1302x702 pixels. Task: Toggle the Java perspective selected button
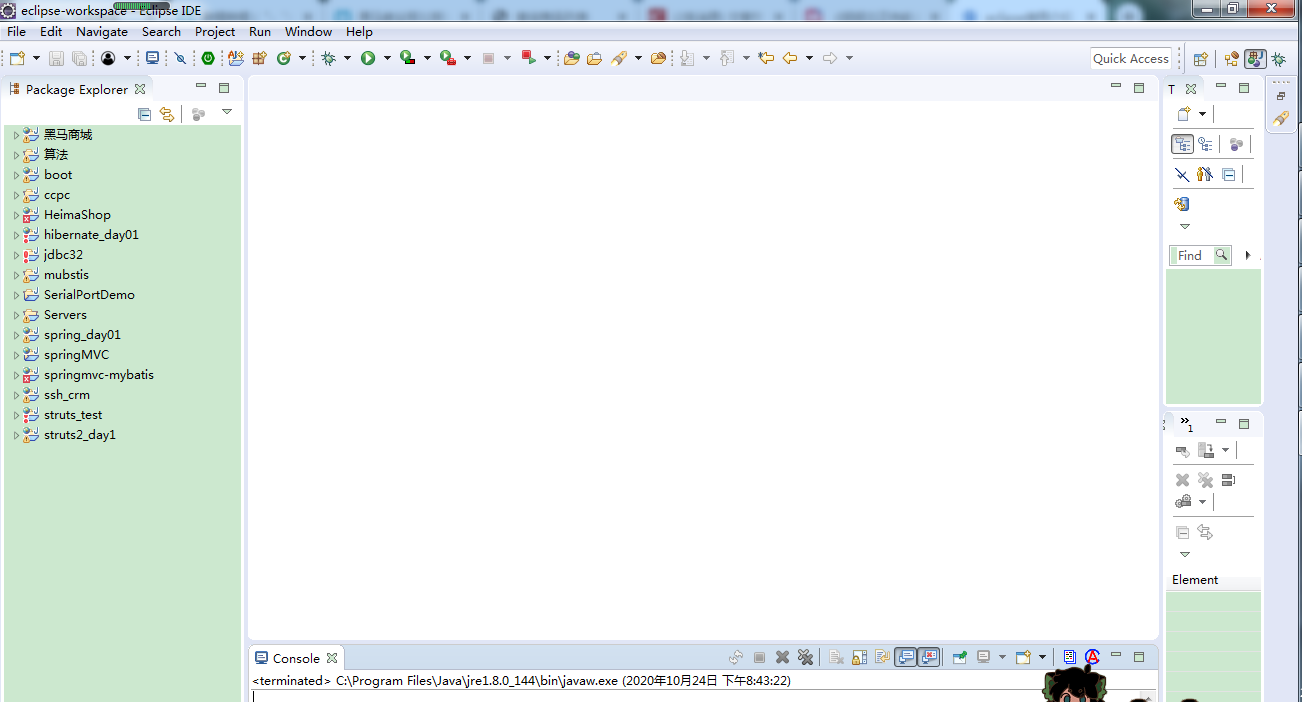(1255, 59)
